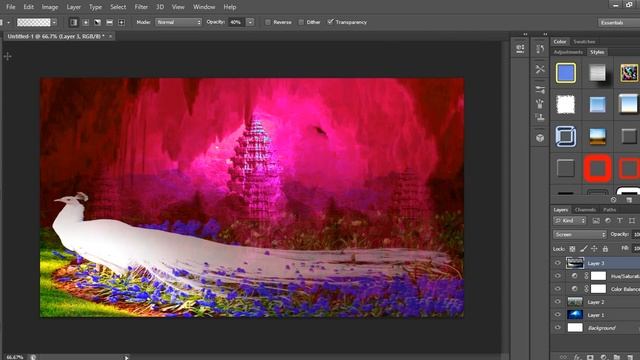Click the link layers icon
640x360 pixels.
click(564, 357)
